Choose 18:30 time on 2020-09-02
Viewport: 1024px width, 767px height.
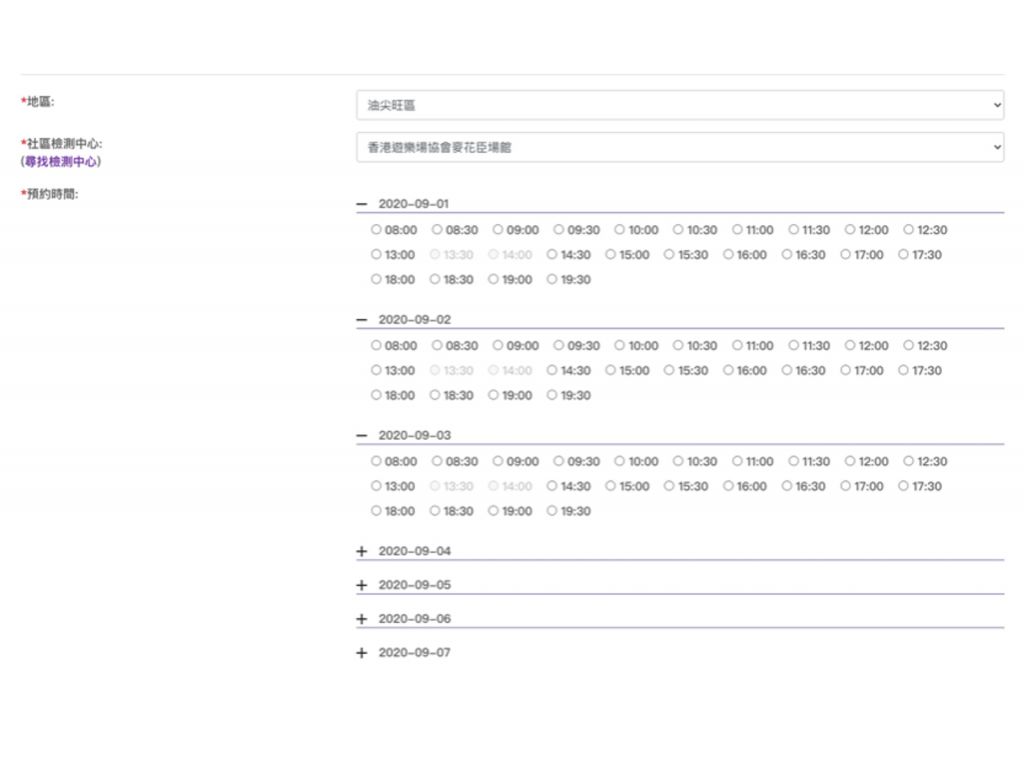click(x=436, y=396)
